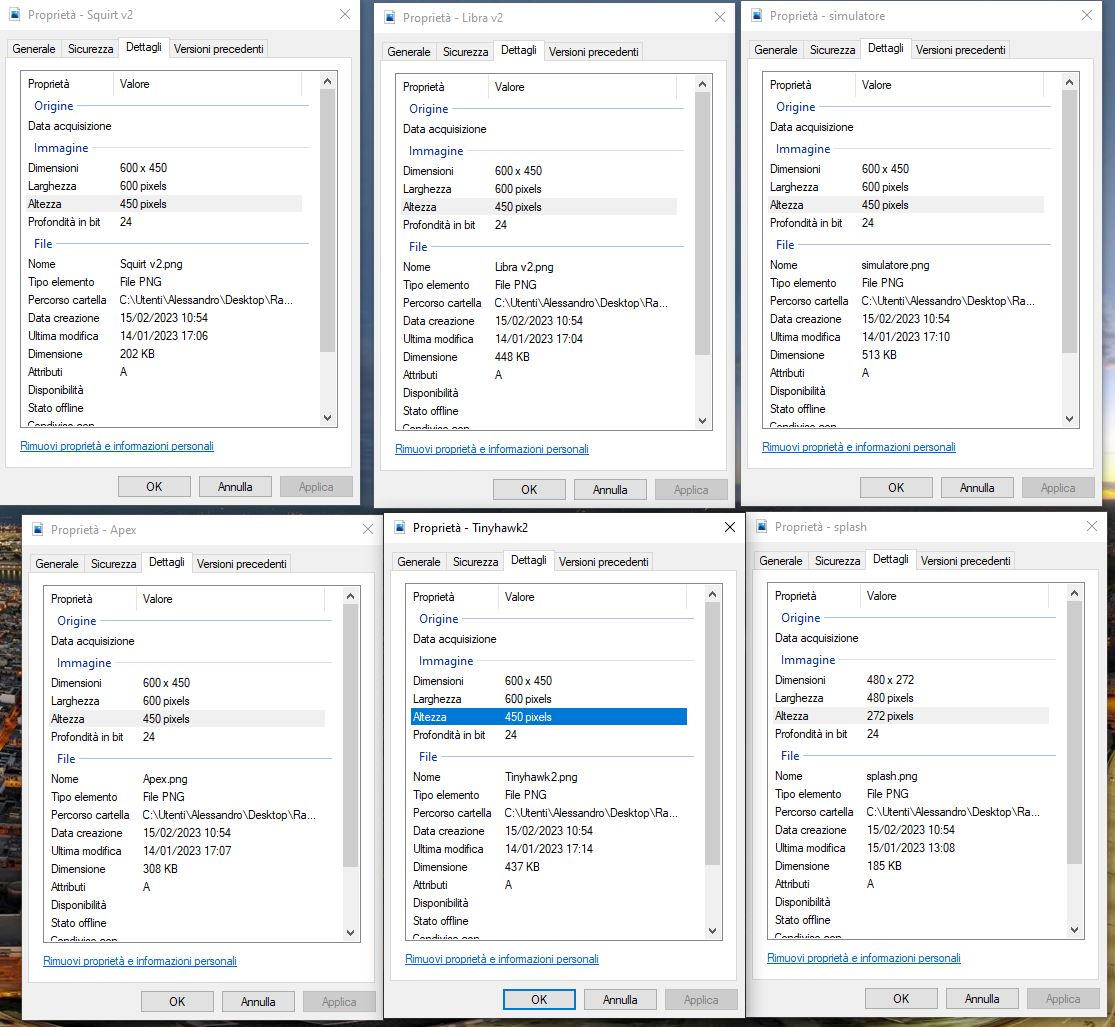Select the Generale tab in the Apex window
This screenshot has width=1115, height=1027.
[57, 563]
